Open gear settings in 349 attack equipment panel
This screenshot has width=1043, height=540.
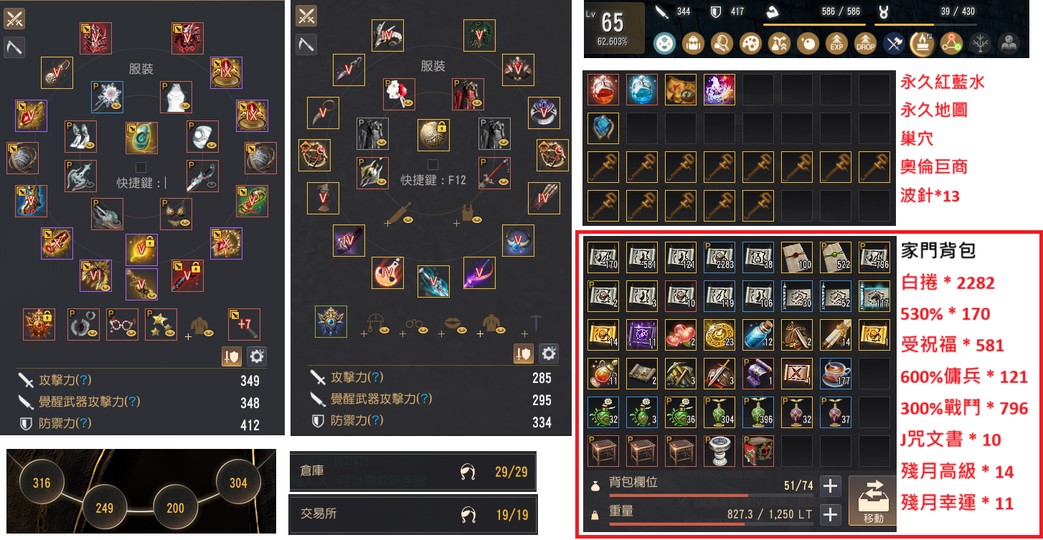point(256,356)
